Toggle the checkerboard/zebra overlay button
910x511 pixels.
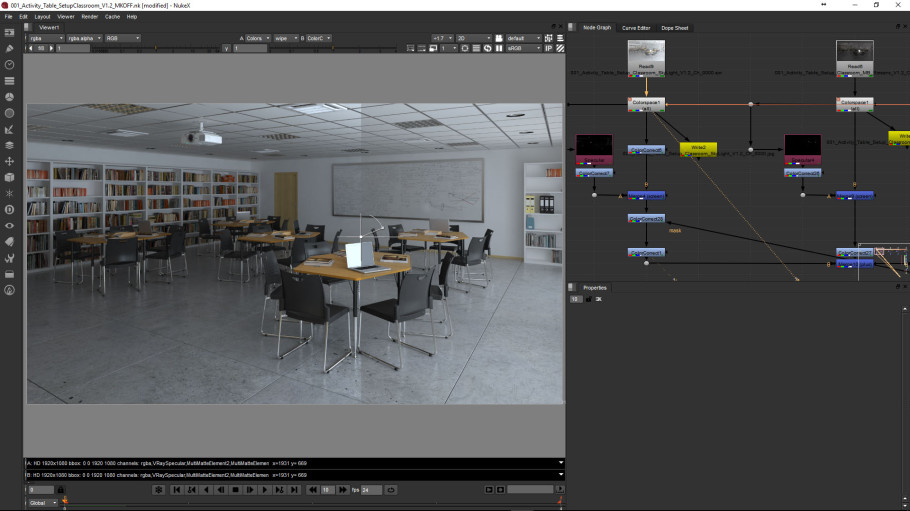click(560, 48)
